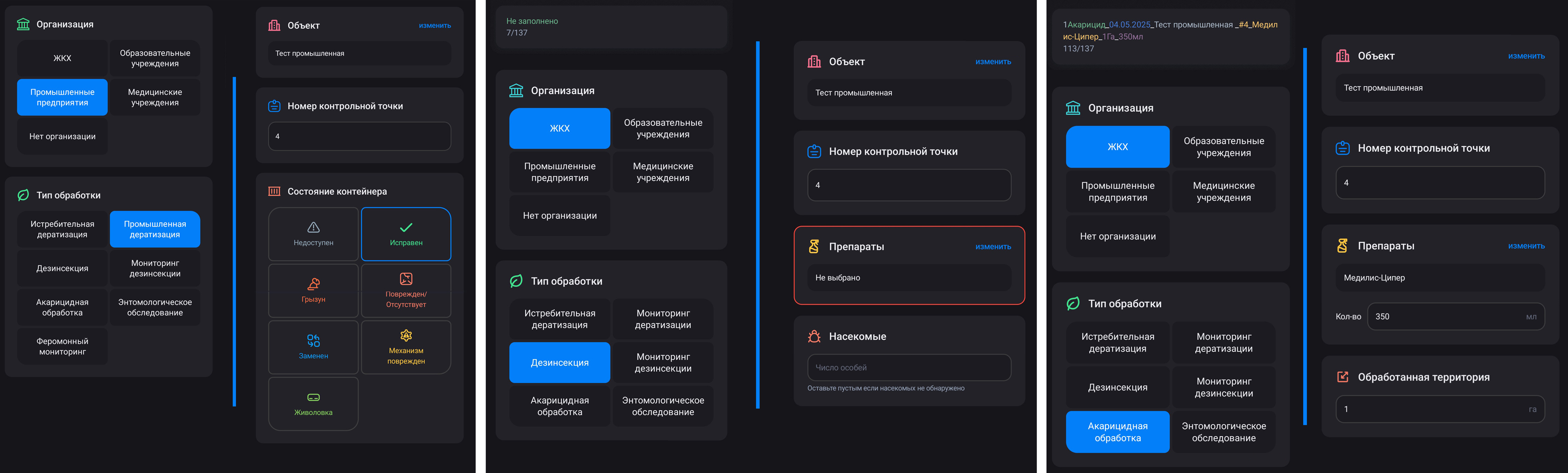This screenshot has height=473, width=1568.
Task: Click the yellow flask icon next to Препараты
Action: (814, 246)
